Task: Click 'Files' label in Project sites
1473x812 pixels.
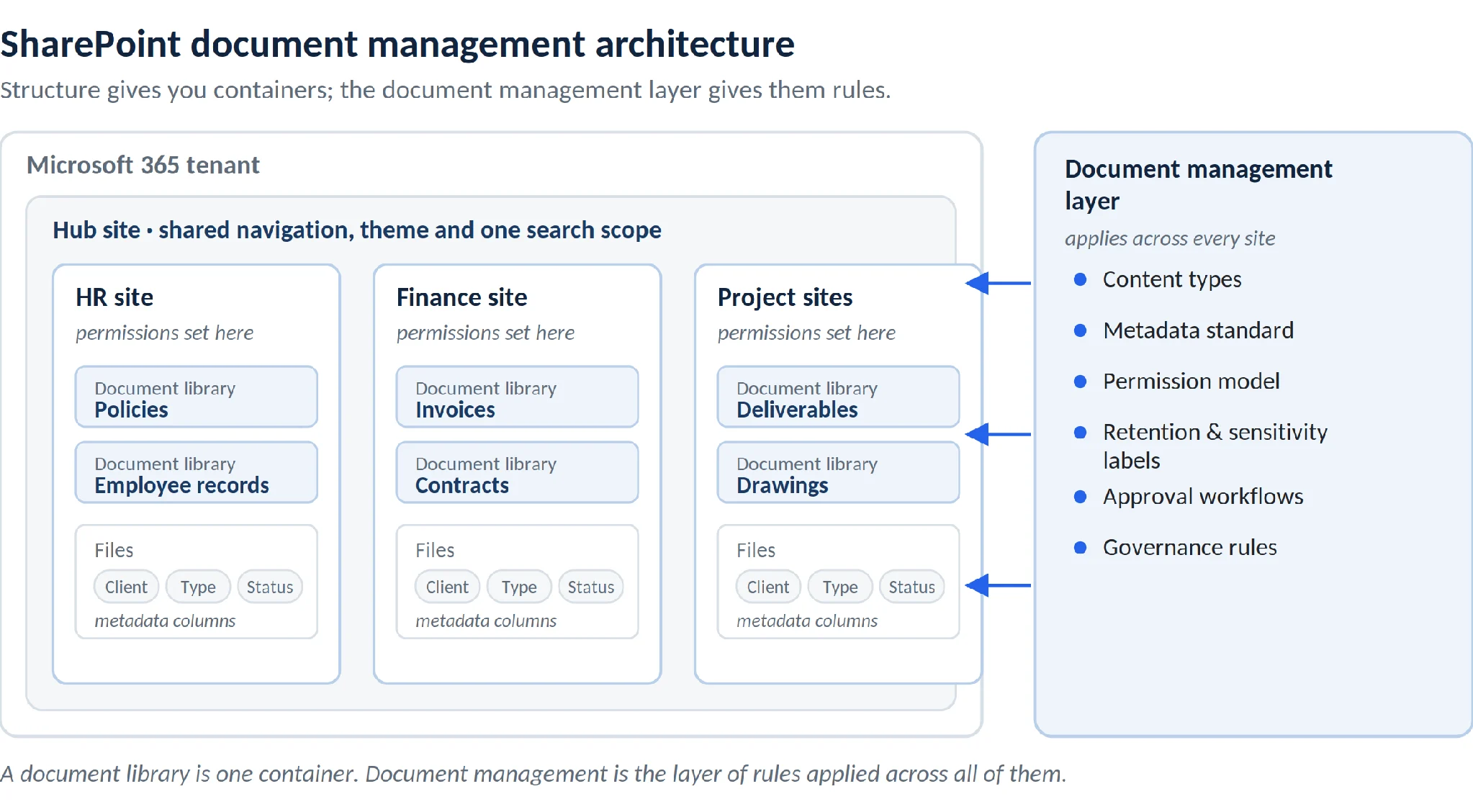Action: (756, 550)
